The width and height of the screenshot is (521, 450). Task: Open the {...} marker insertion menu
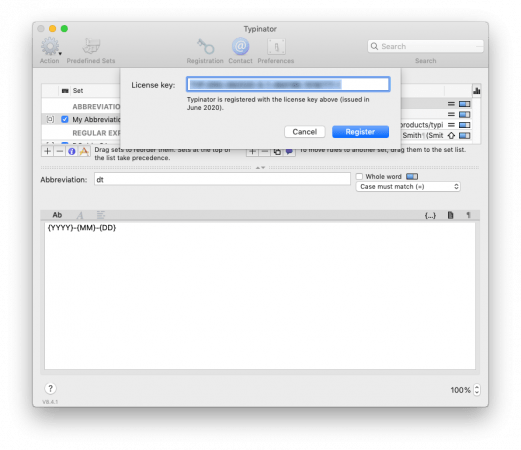coord(430,215)
